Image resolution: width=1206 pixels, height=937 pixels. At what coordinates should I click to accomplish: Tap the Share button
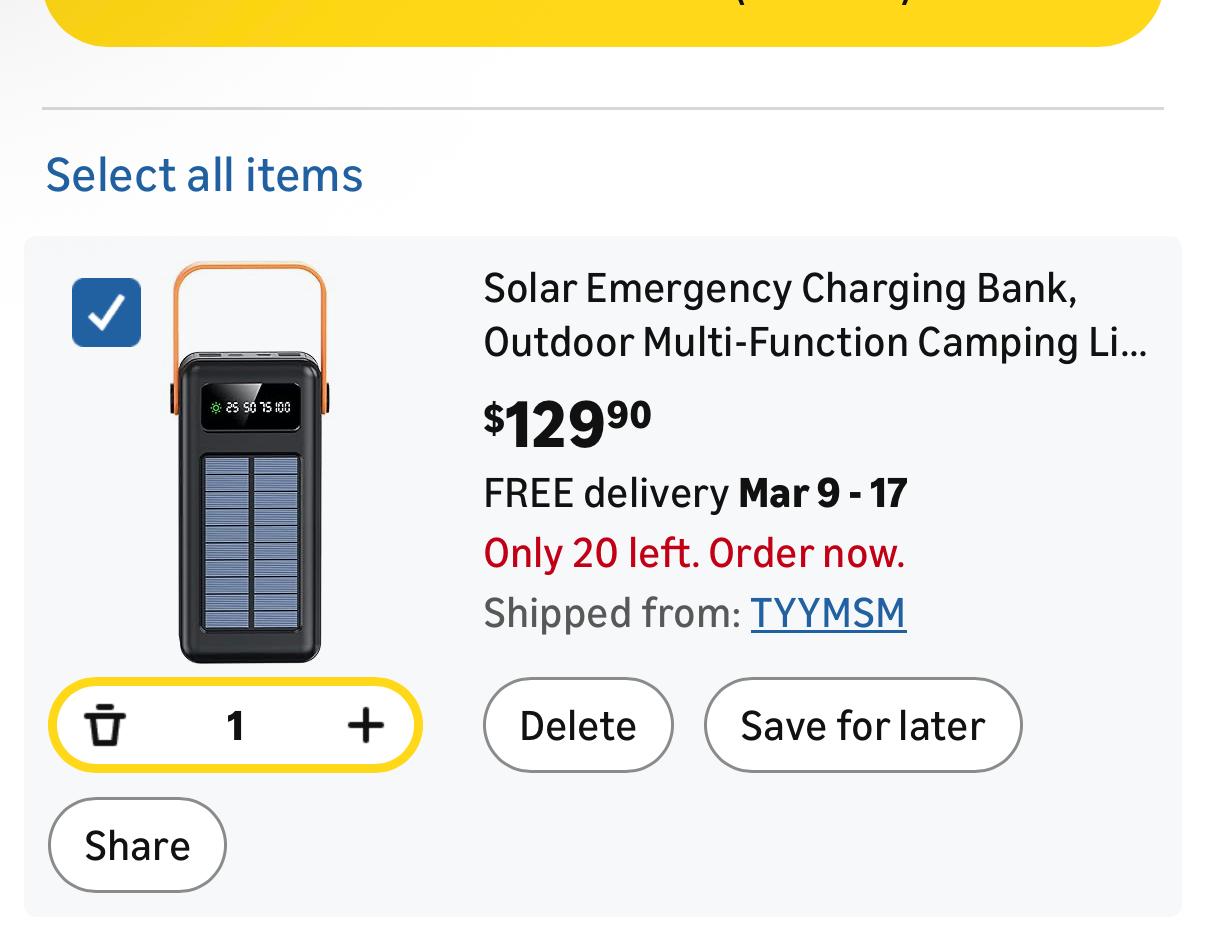coord(137,845)
